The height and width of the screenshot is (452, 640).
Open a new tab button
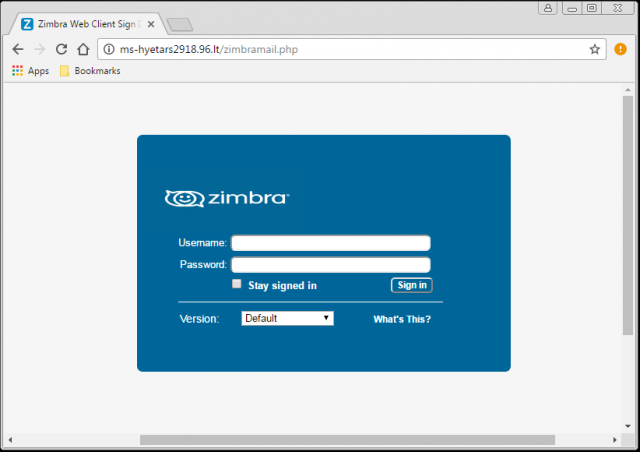point(180,24)
